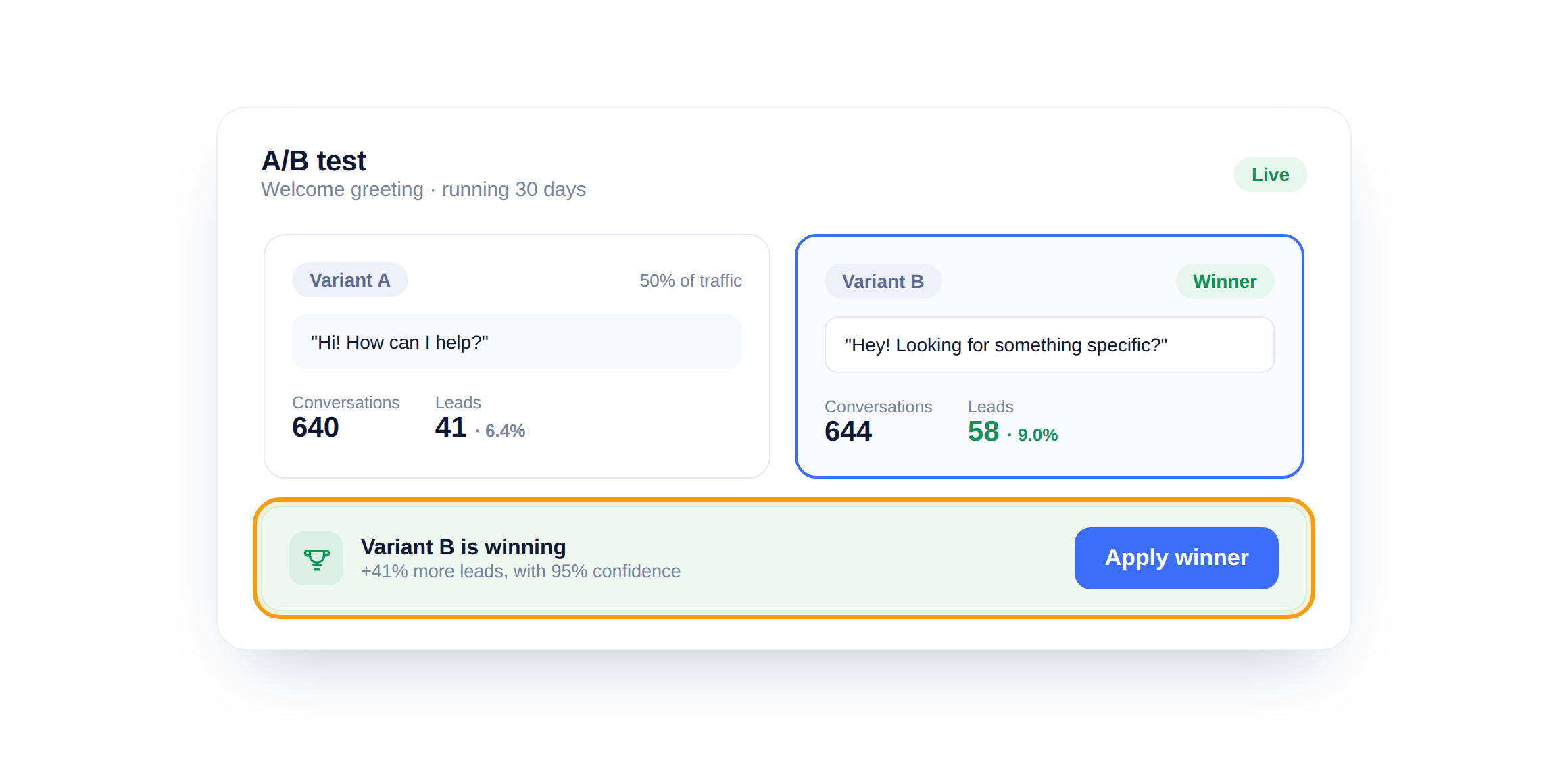This screenshot has width=1568, height=757.
Task: Click the 50% of traffic label
Action: [691, 280]
